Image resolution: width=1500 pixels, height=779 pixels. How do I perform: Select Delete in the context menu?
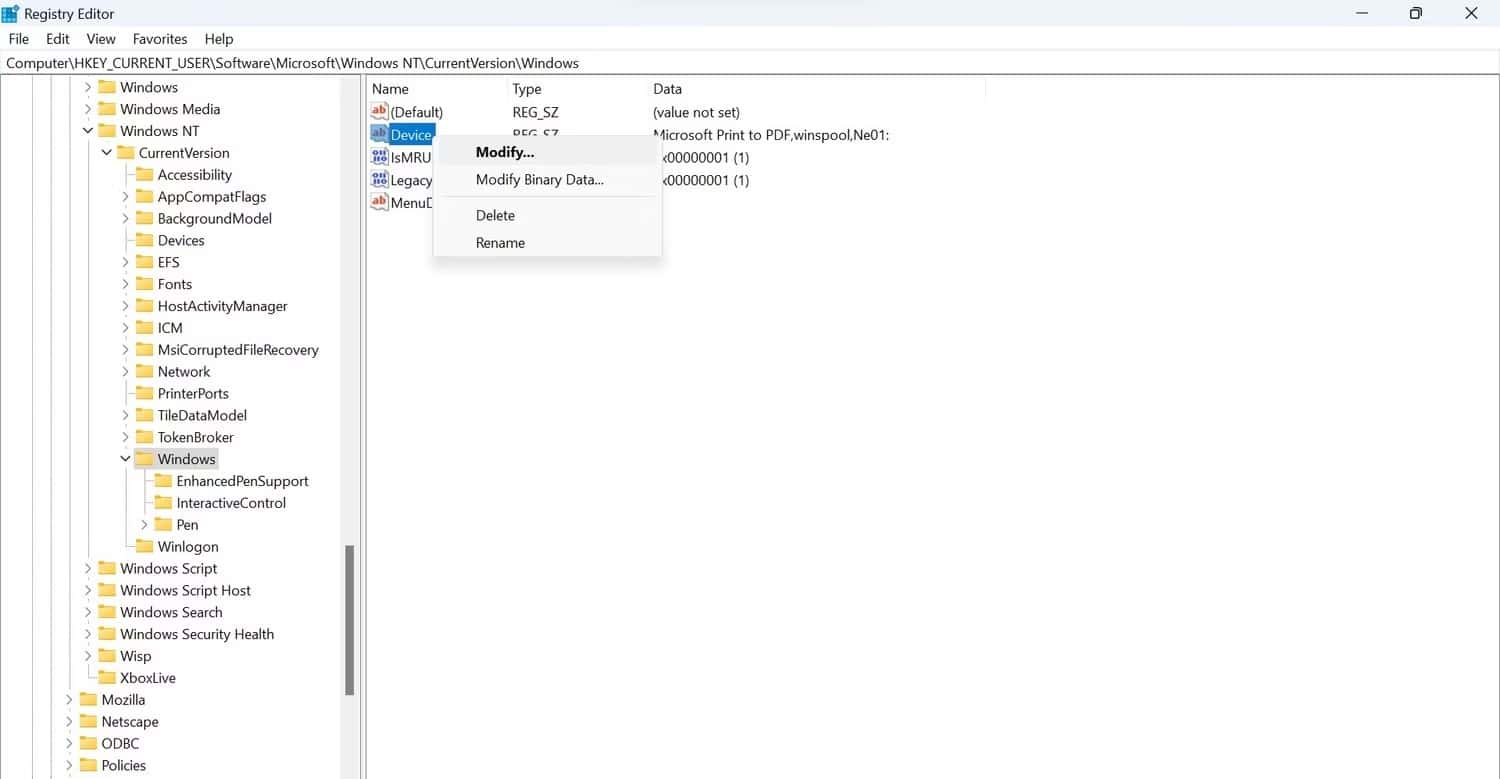click(x=495, y=215)
